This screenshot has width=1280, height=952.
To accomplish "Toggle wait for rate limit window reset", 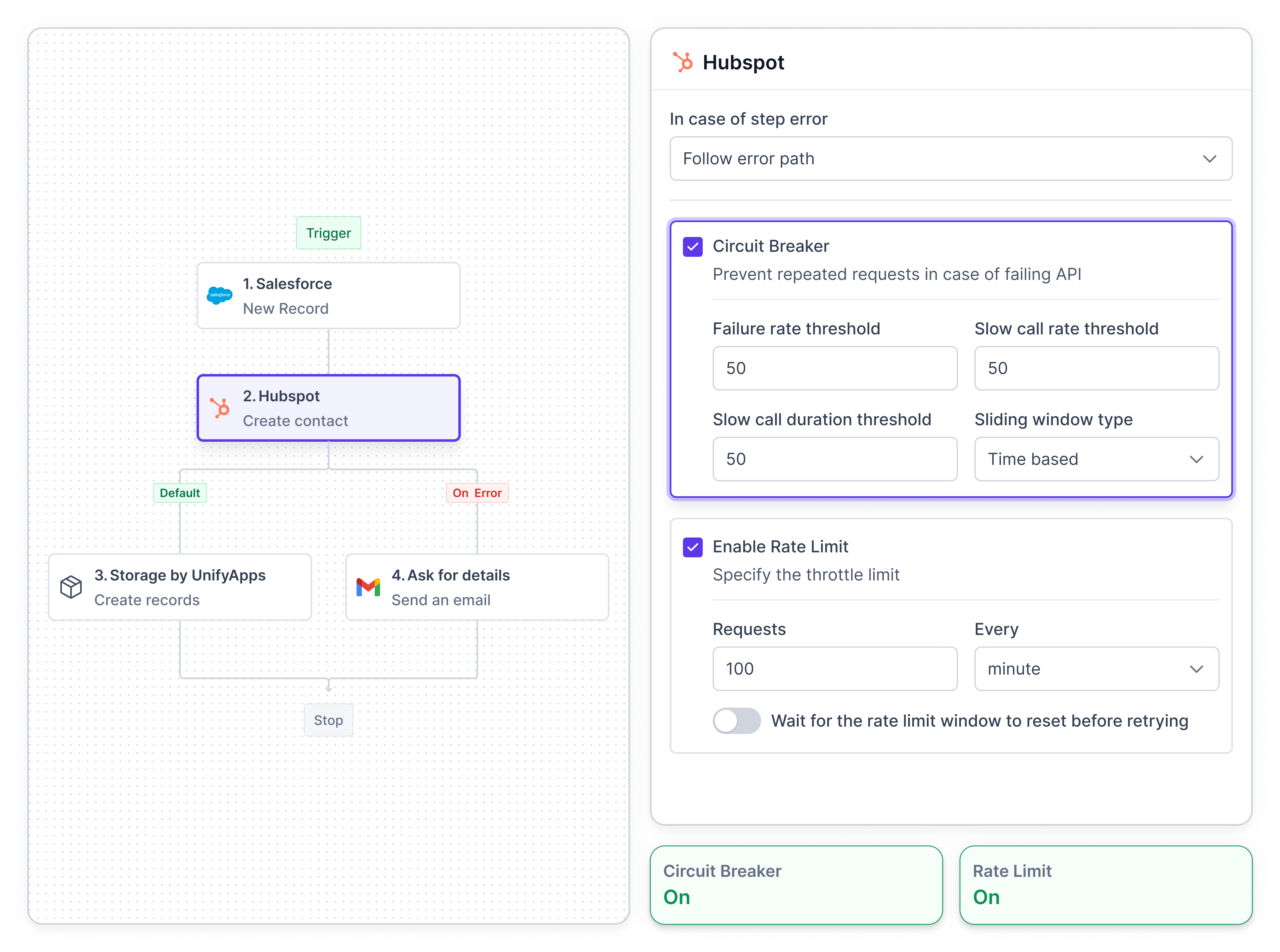I will tap(737, 720).
